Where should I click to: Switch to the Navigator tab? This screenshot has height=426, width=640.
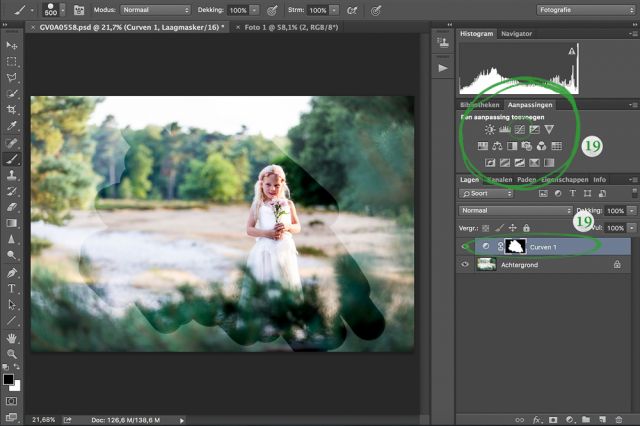pyautogui.click(x=516, y=34)
